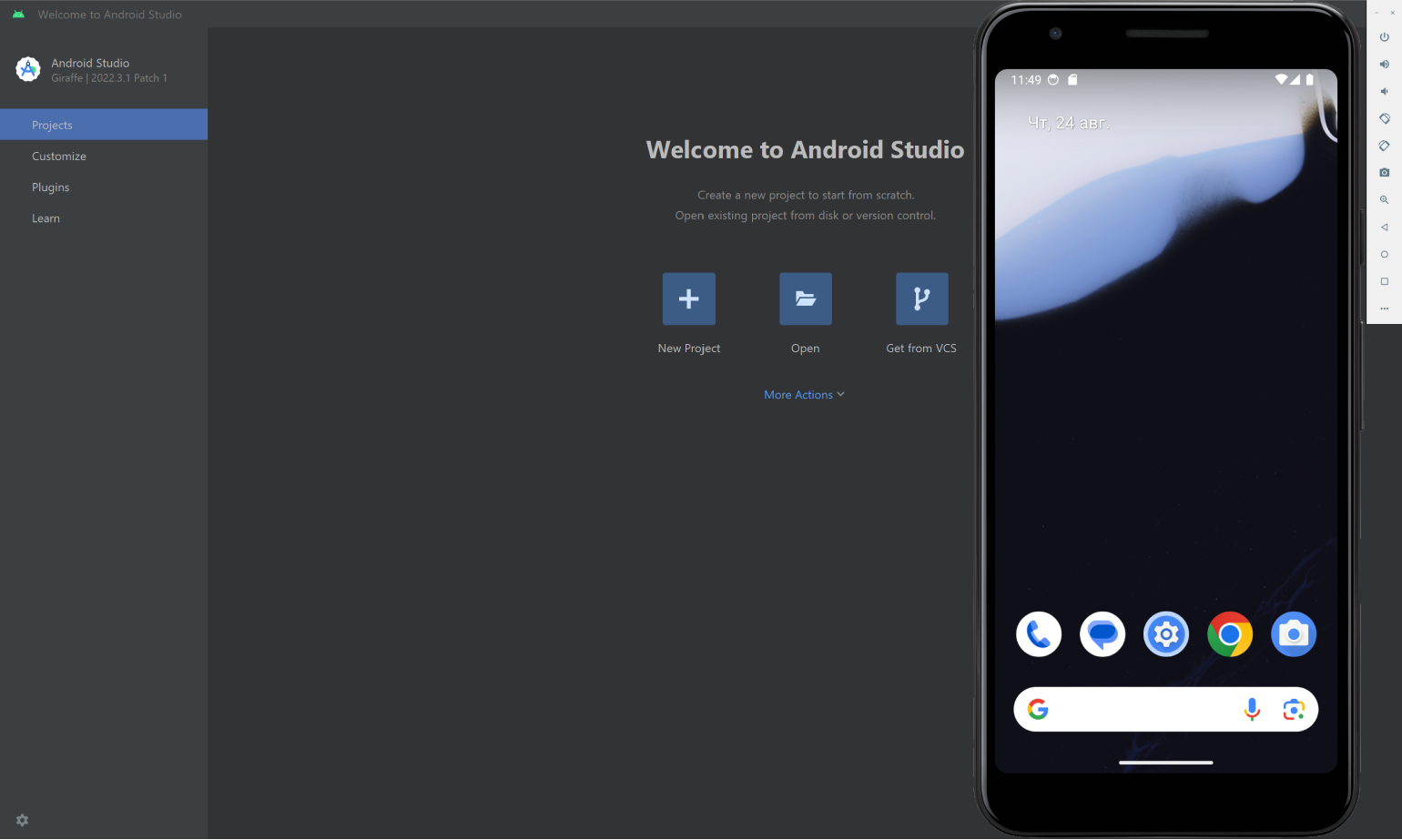This screenshot has height=840, width=1402.
Task: Click the emulator volume down icon
Action: [1384, 92]
